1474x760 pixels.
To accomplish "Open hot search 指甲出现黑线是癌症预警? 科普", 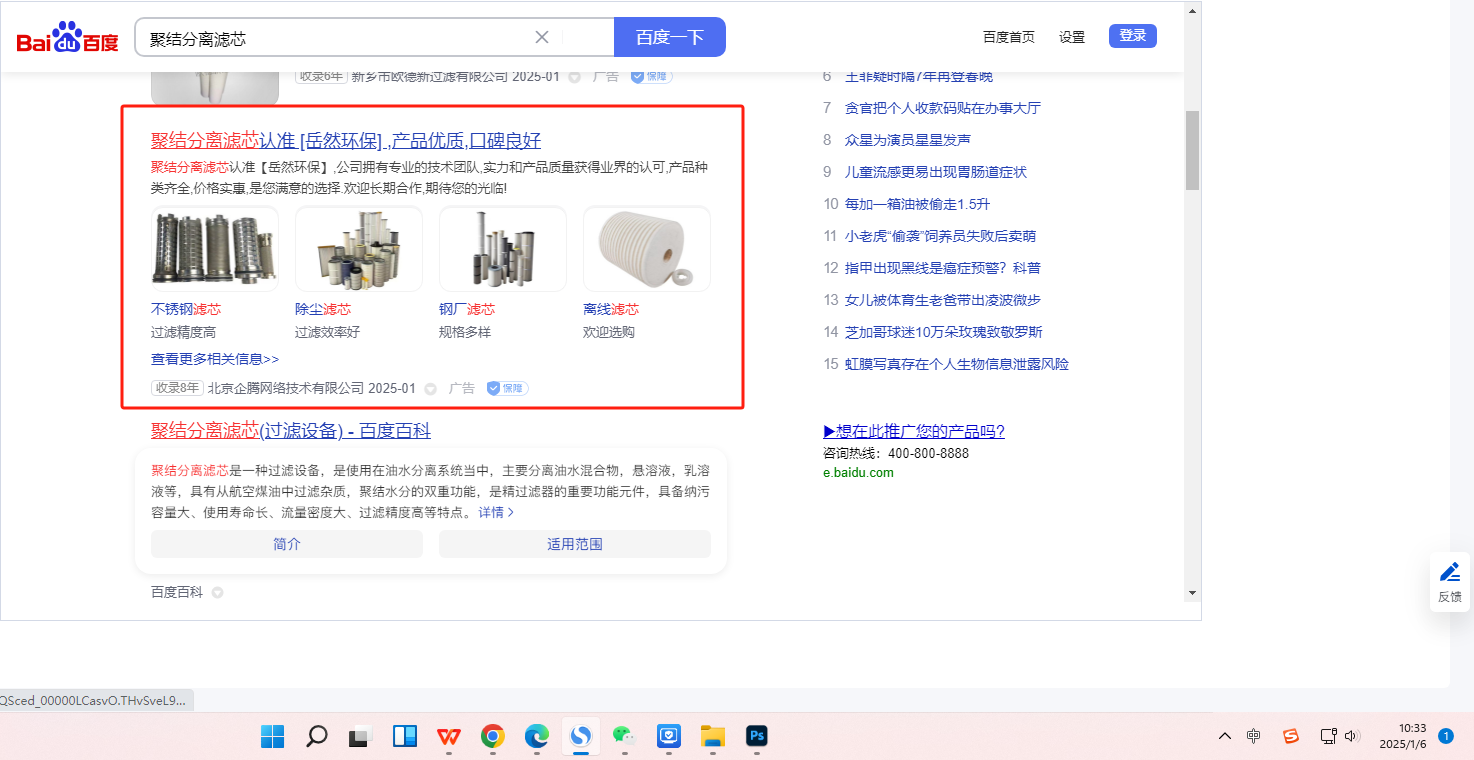I will point(943,268).
